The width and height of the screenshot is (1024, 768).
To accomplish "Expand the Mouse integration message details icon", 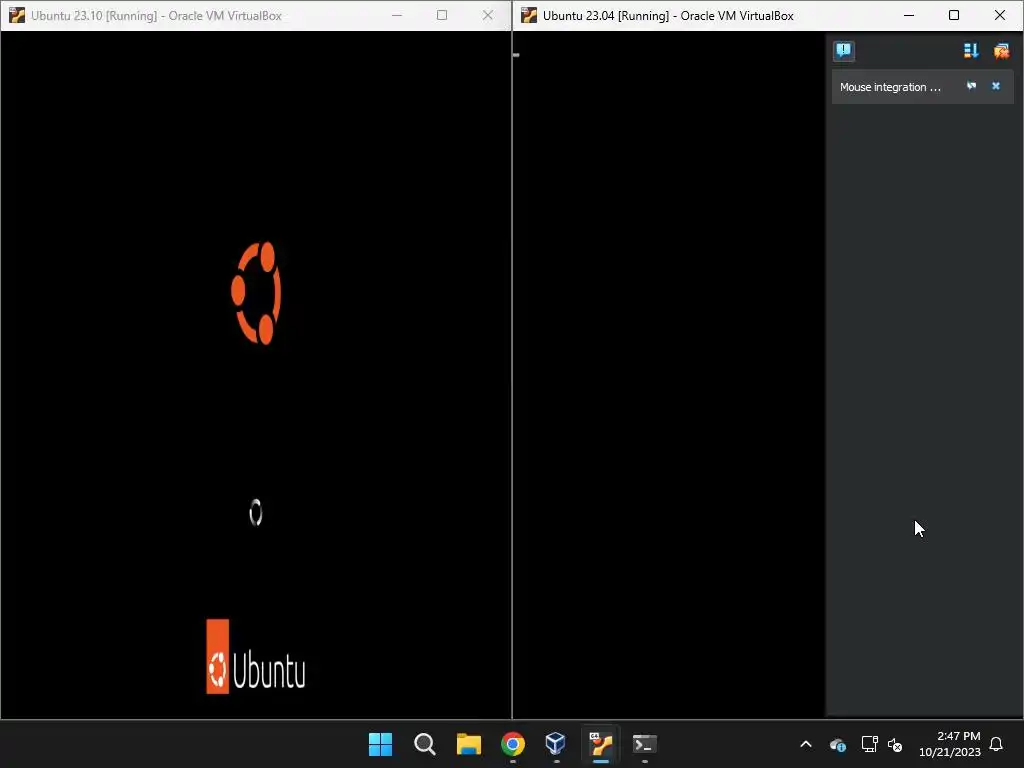I will coord(971,86).
